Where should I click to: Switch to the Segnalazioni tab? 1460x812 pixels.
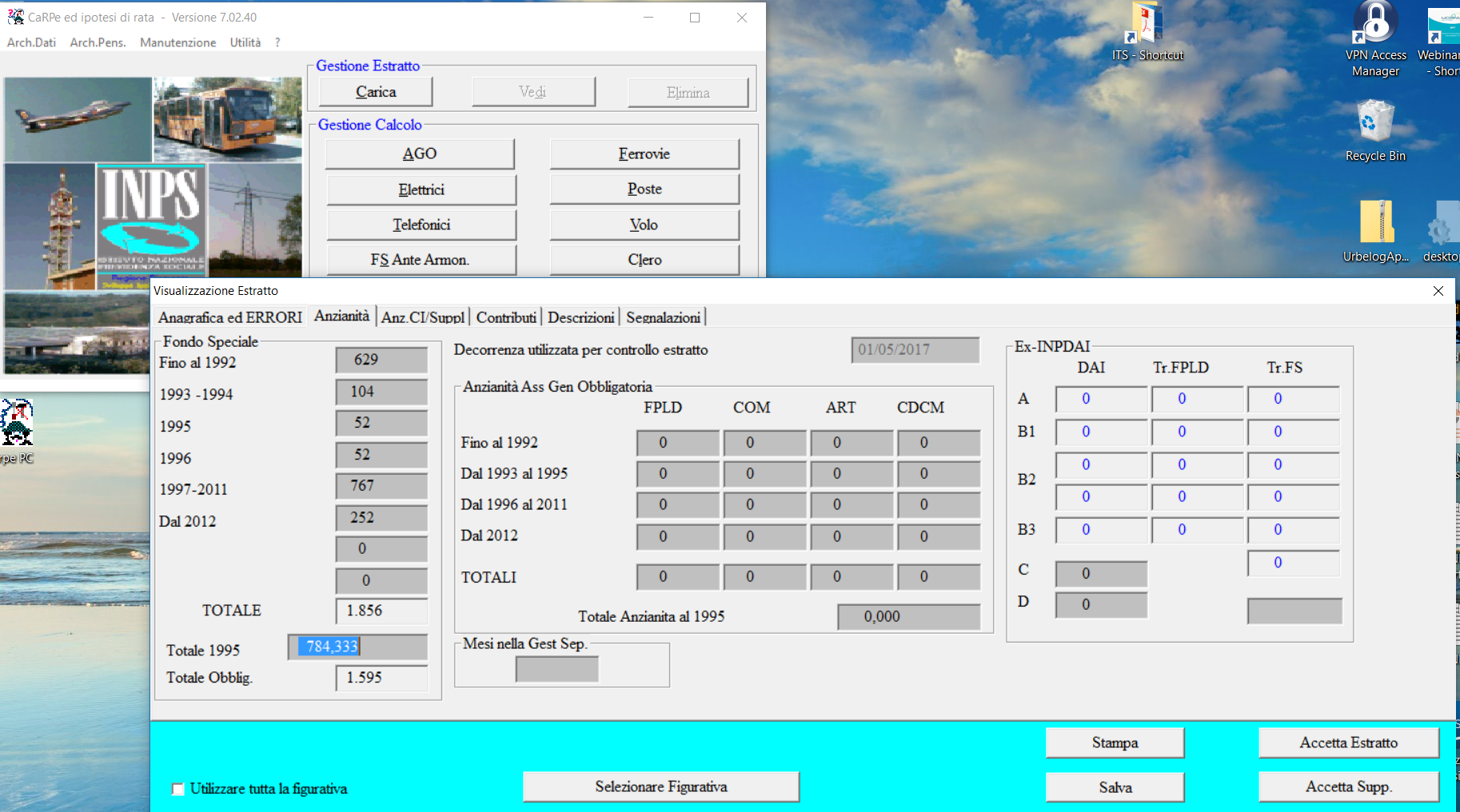click(663, 317)
